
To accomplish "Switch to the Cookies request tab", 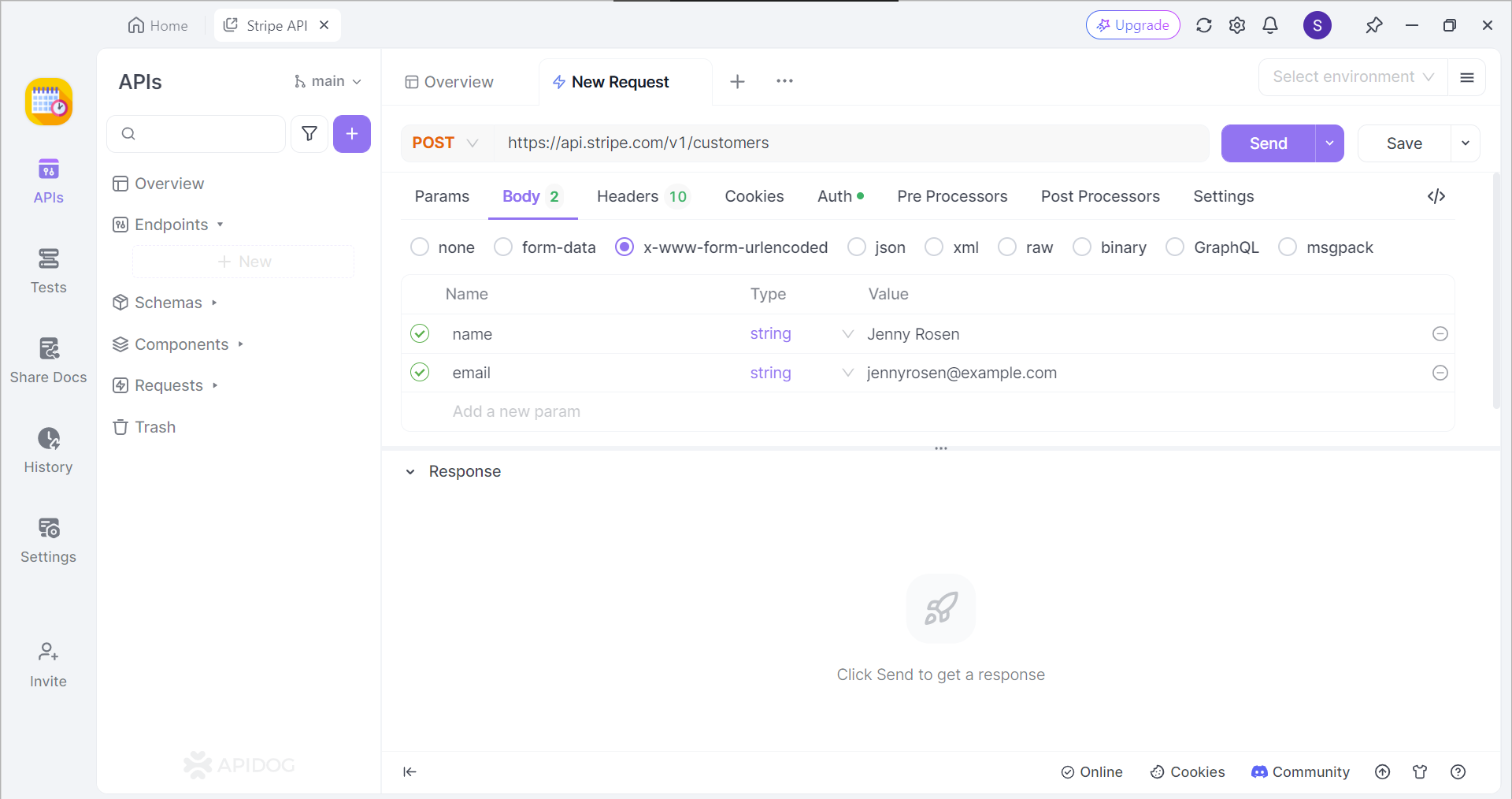I will (x=754, y=196).
